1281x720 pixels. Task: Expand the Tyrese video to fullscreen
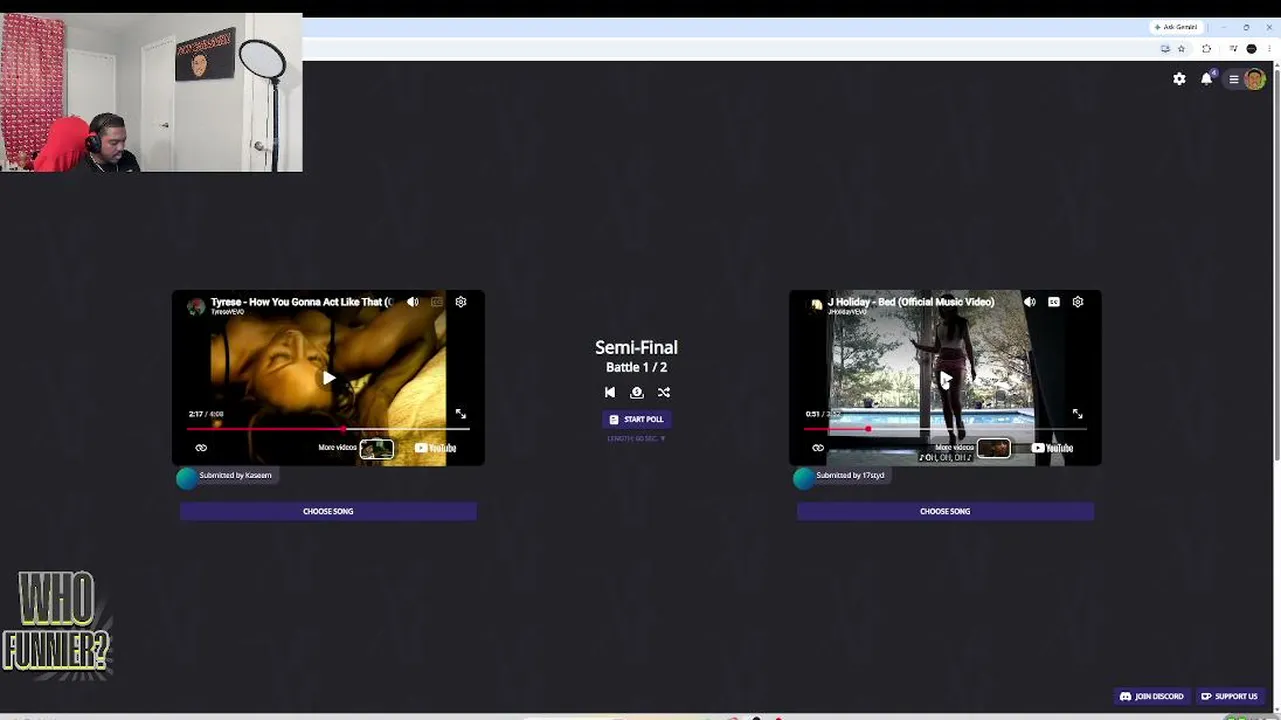461,414
